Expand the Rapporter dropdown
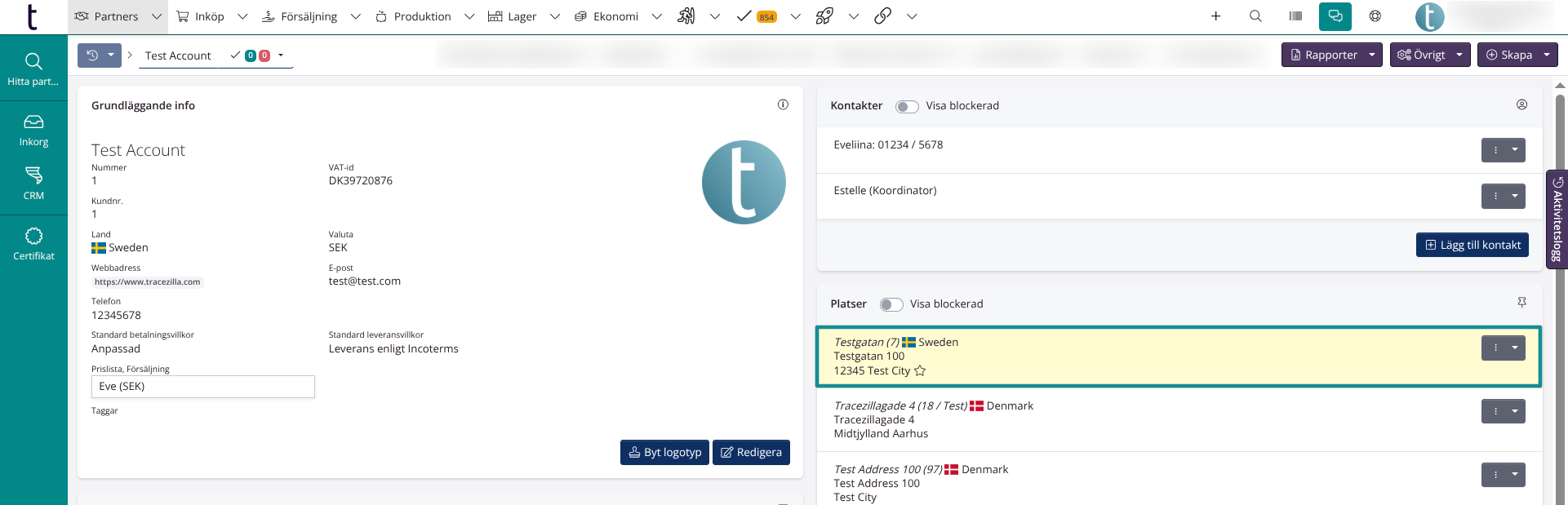1568x505 pixels. pyautogui.click(x=1372, y=55)
